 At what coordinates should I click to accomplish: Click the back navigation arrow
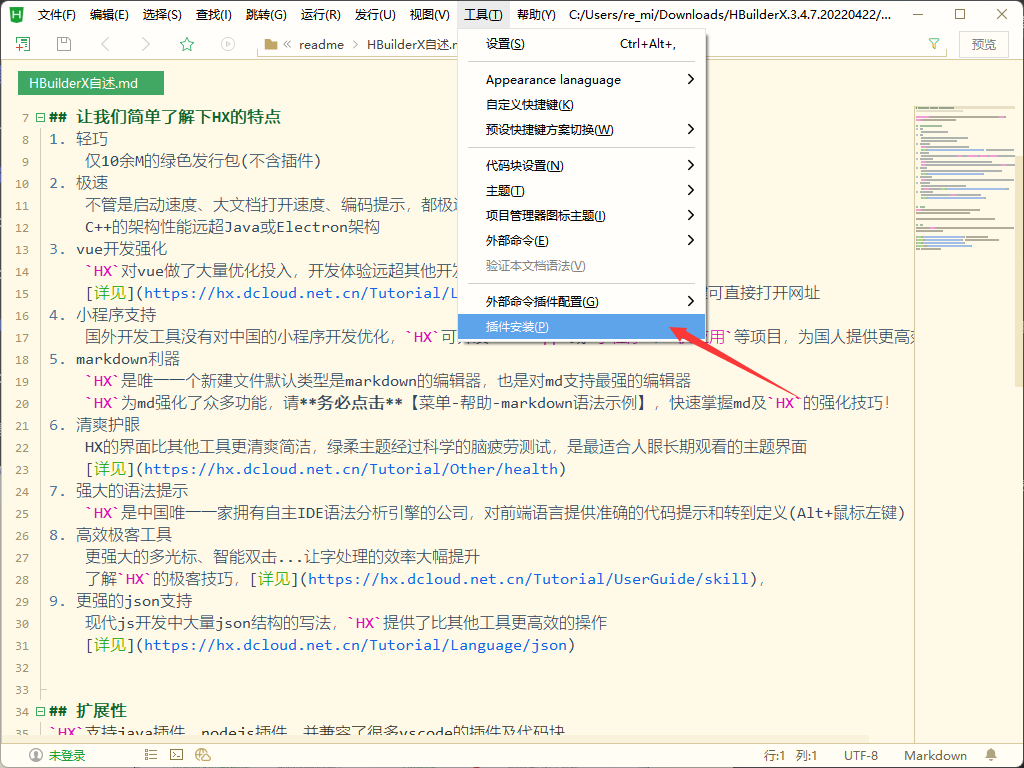tap(105, 44)
